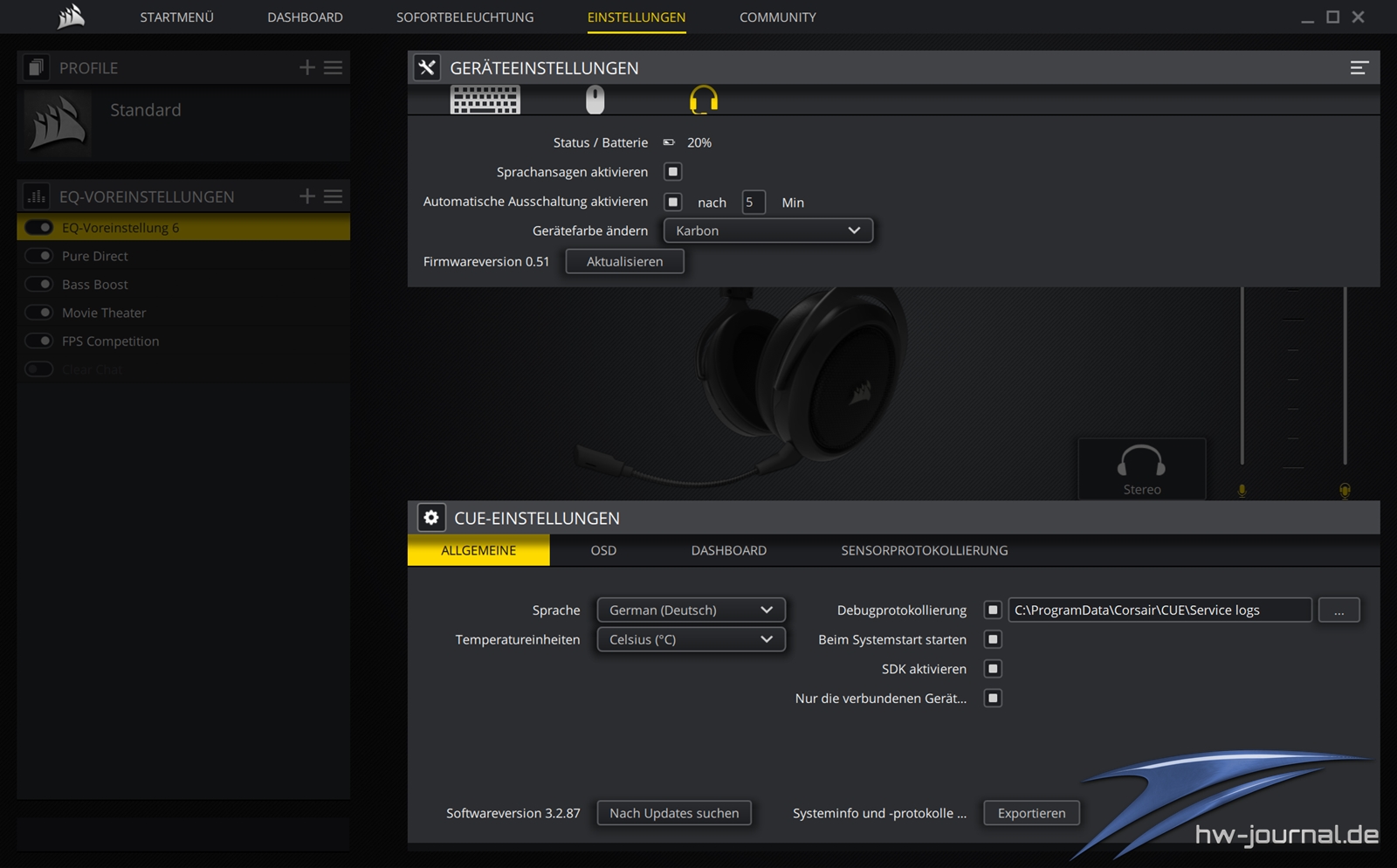Turn on the Bass Boost preset toggle
Image resolution: width=1397 pixels, height=868 pixels.
click(39, 284)
